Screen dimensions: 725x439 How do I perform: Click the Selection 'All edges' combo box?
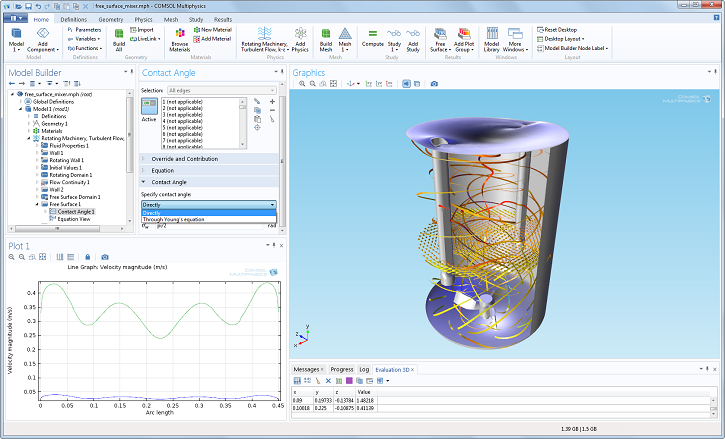tap(221, 90)
